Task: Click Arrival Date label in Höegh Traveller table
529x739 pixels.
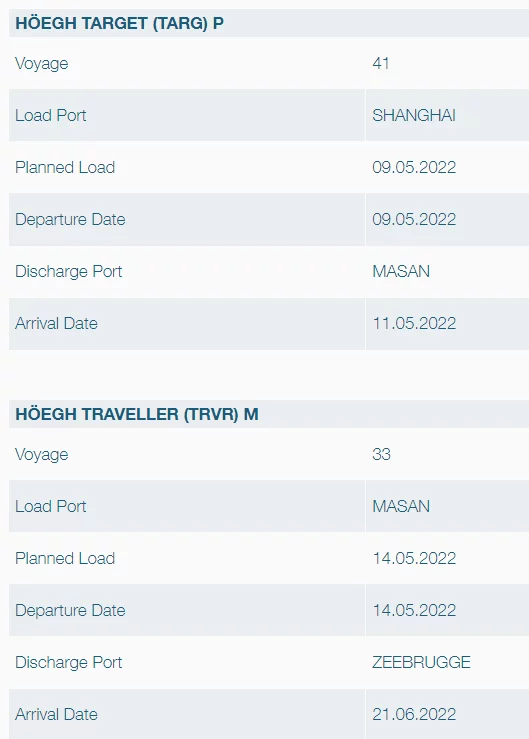Action: [x=56, y=714]
